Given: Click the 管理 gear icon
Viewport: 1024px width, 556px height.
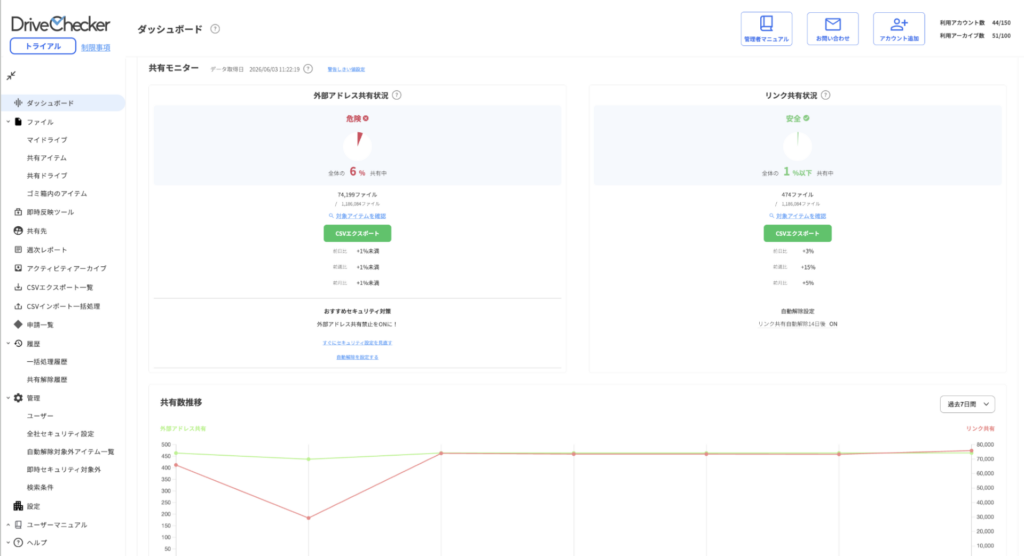Looking at the screenshot, I should tap(18, 397).
